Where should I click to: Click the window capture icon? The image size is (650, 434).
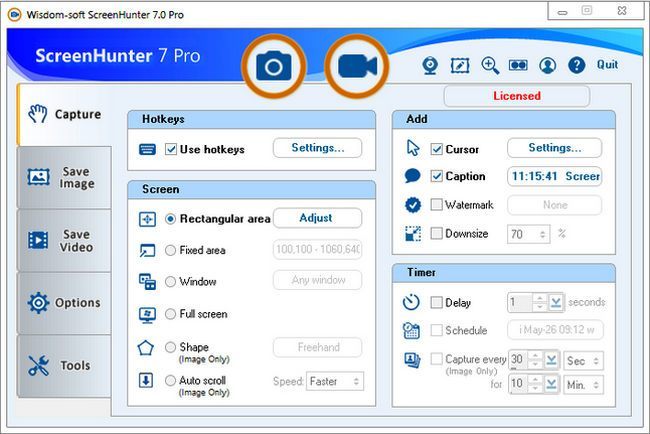pos(147,281)
